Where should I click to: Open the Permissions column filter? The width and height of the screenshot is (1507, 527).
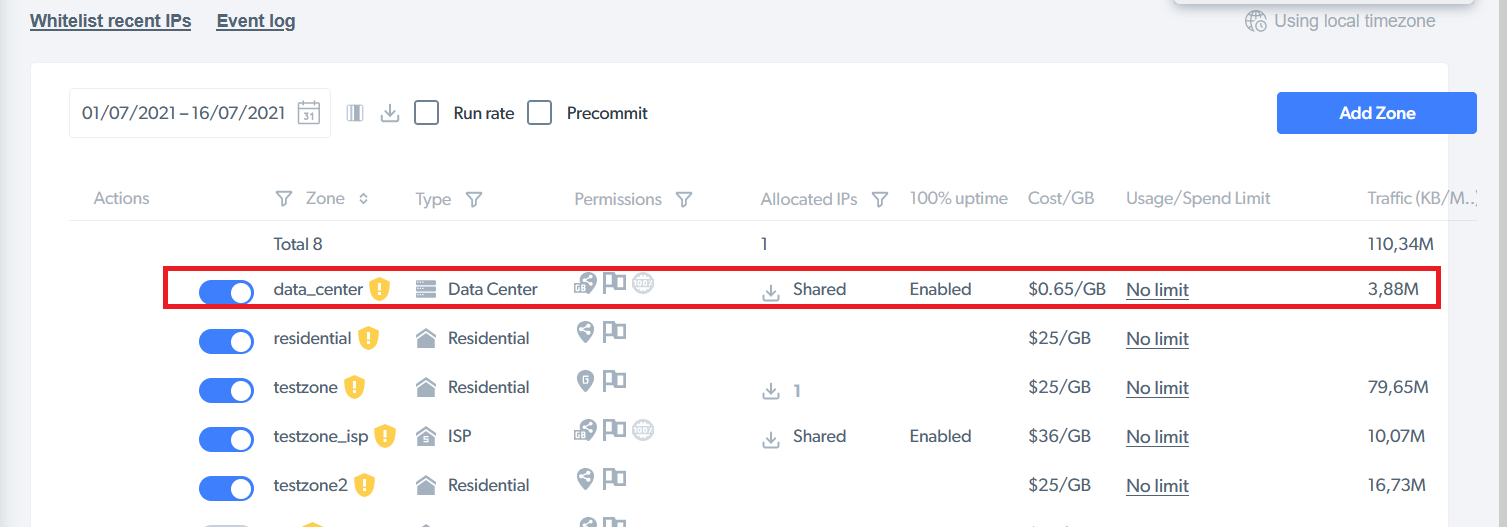(x=684, y=199)
